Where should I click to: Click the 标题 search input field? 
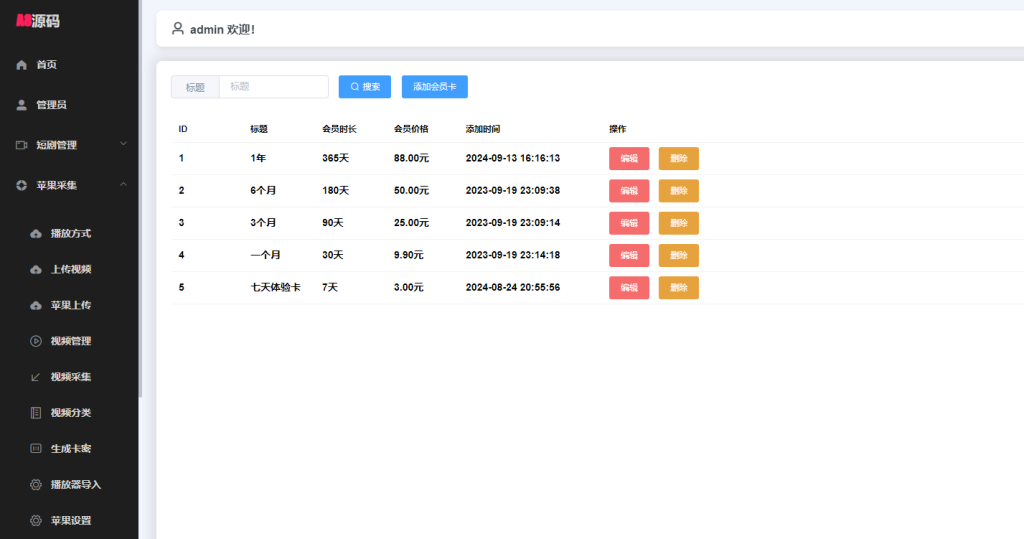273,87
